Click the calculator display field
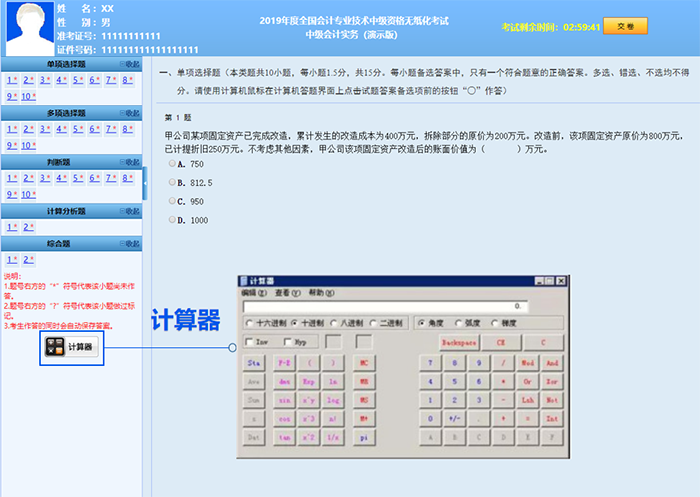This screenshot has width=700, height=497. click(x=385, y=306)
